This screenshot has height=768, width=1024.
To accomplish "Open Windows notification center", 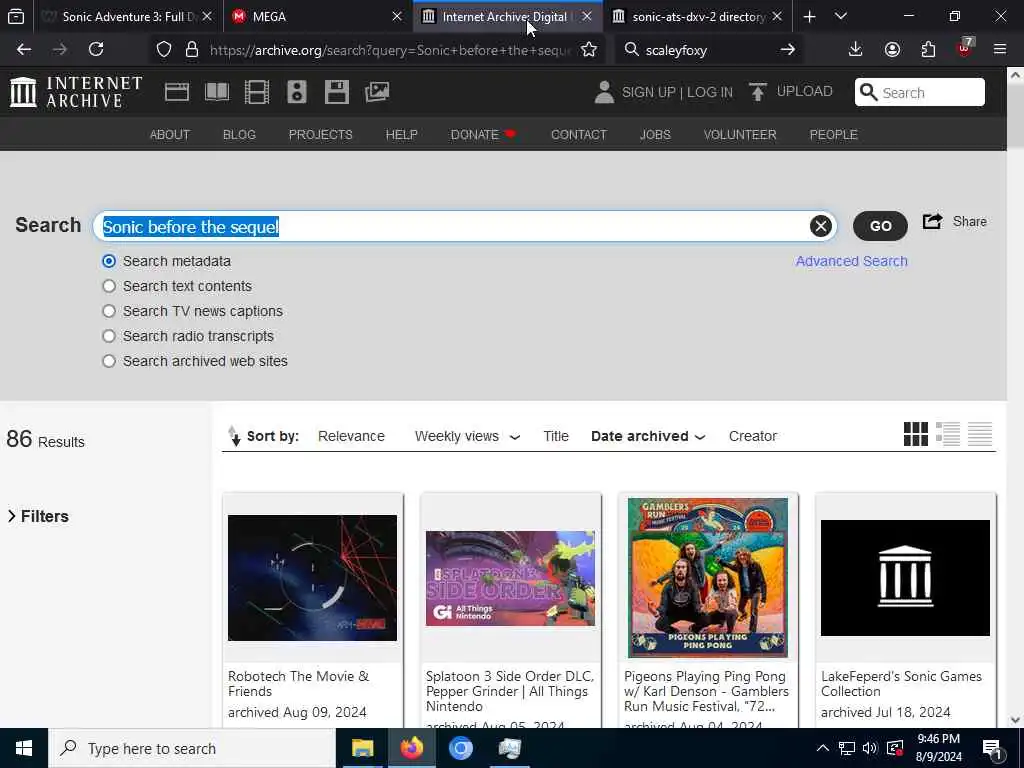I will tap(992, 748).
